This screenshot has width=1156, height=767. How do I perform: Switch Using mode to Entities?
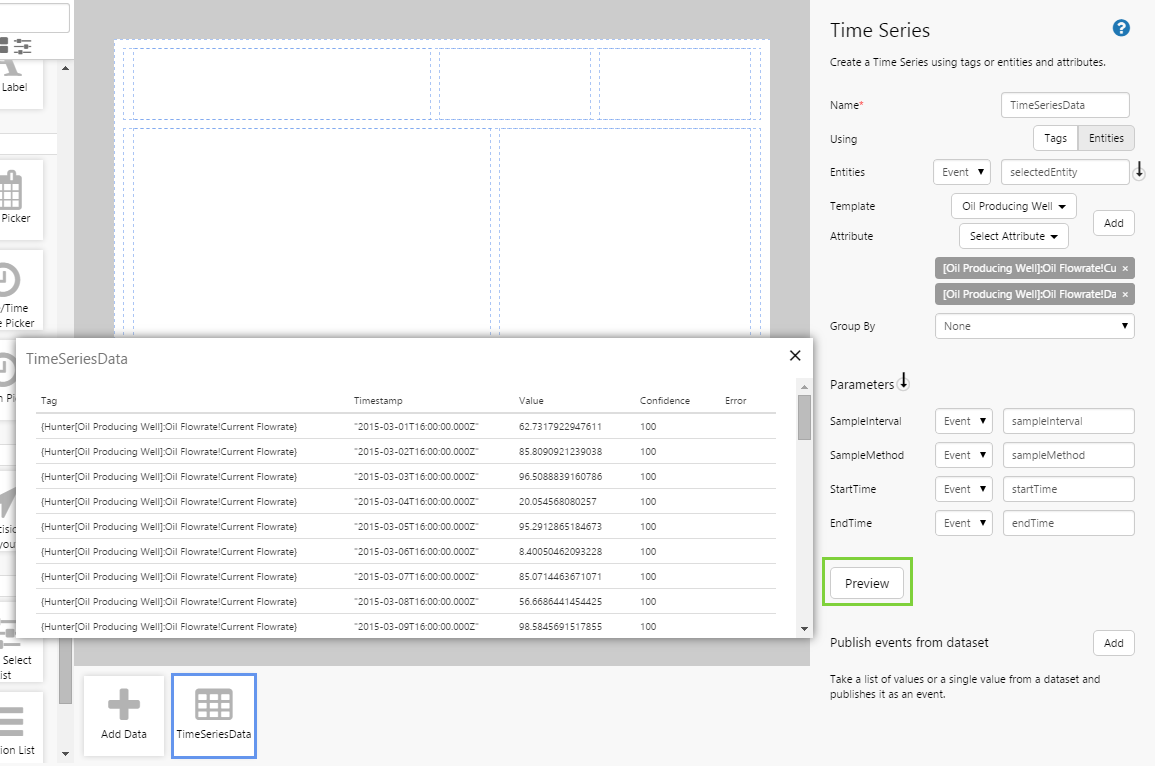point(1106,139)
